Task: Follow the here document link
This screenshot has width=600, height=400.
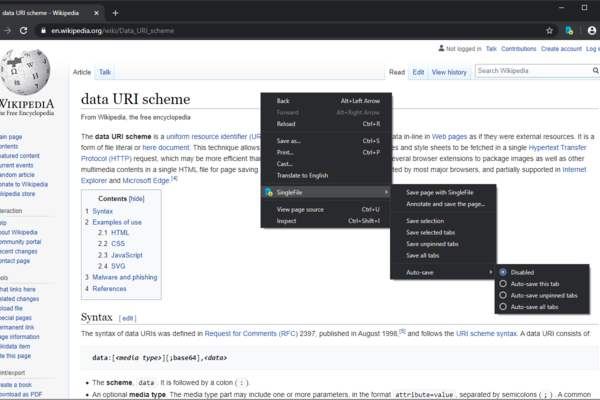Action: click(x=166, y=148)
